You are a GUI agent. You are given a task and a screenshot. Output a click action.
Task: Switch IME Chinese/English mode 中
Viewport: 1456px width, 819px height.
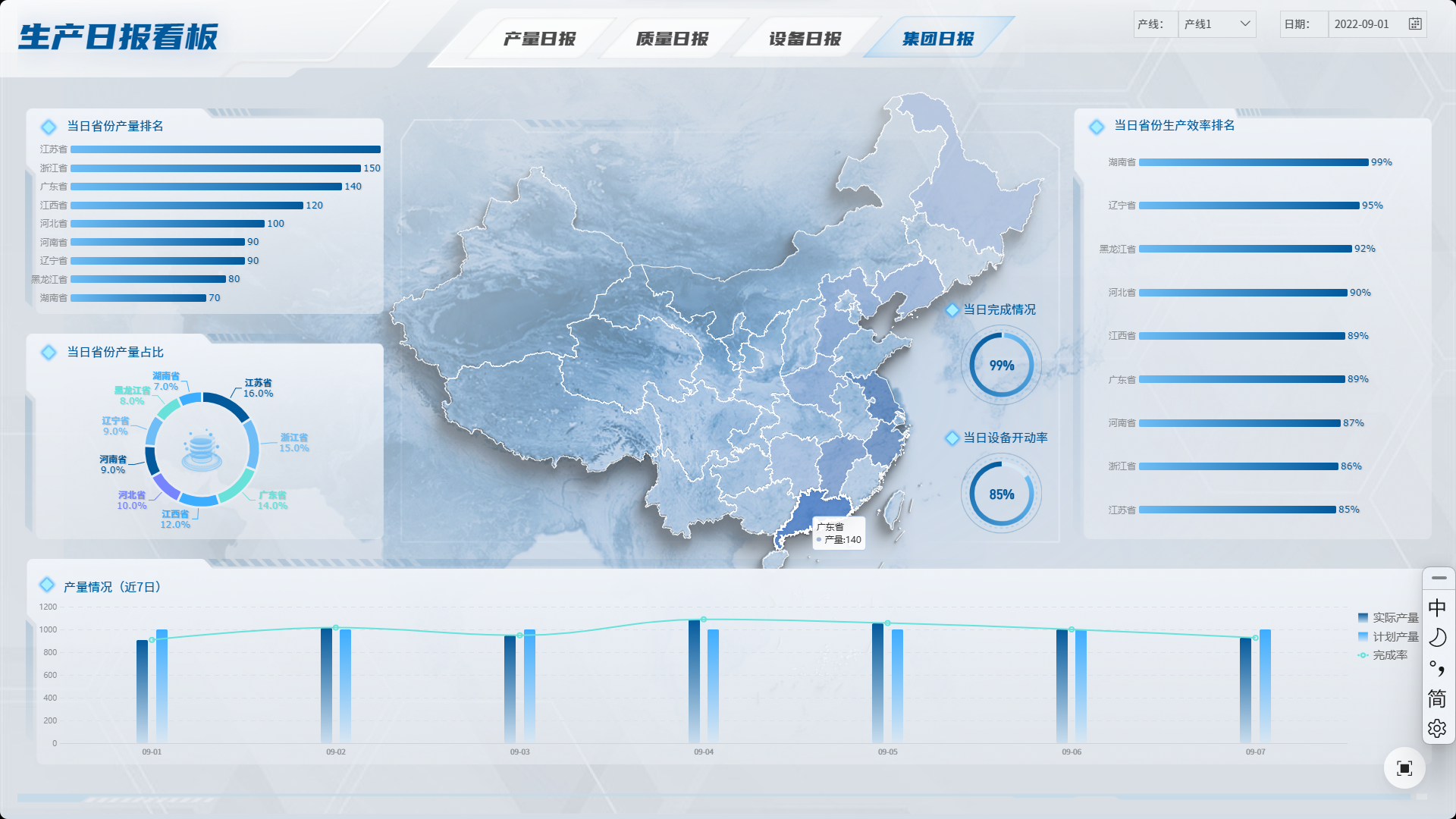[x=1437, y=607]
